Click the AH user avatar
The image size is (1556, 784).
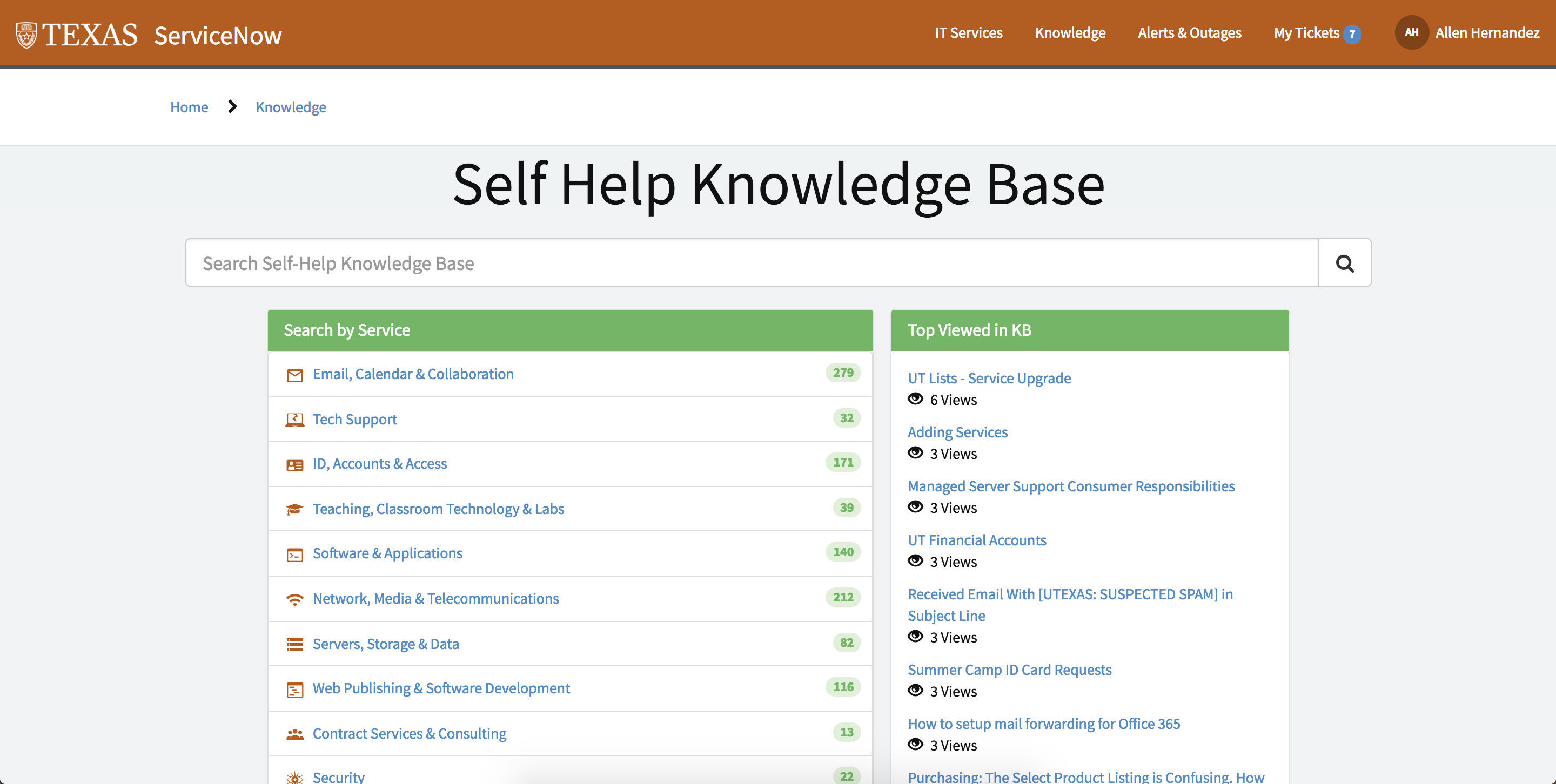[1411, 32]
